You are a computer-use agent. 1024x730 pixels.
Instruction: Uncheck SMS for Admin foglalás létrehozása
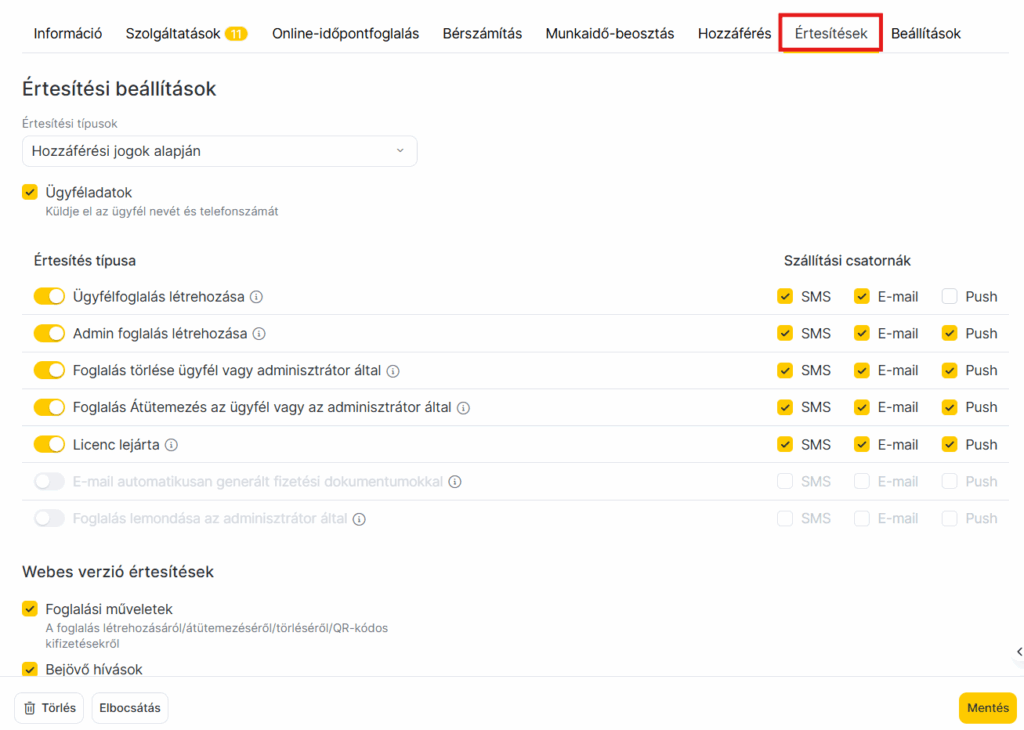coord(785,334)
